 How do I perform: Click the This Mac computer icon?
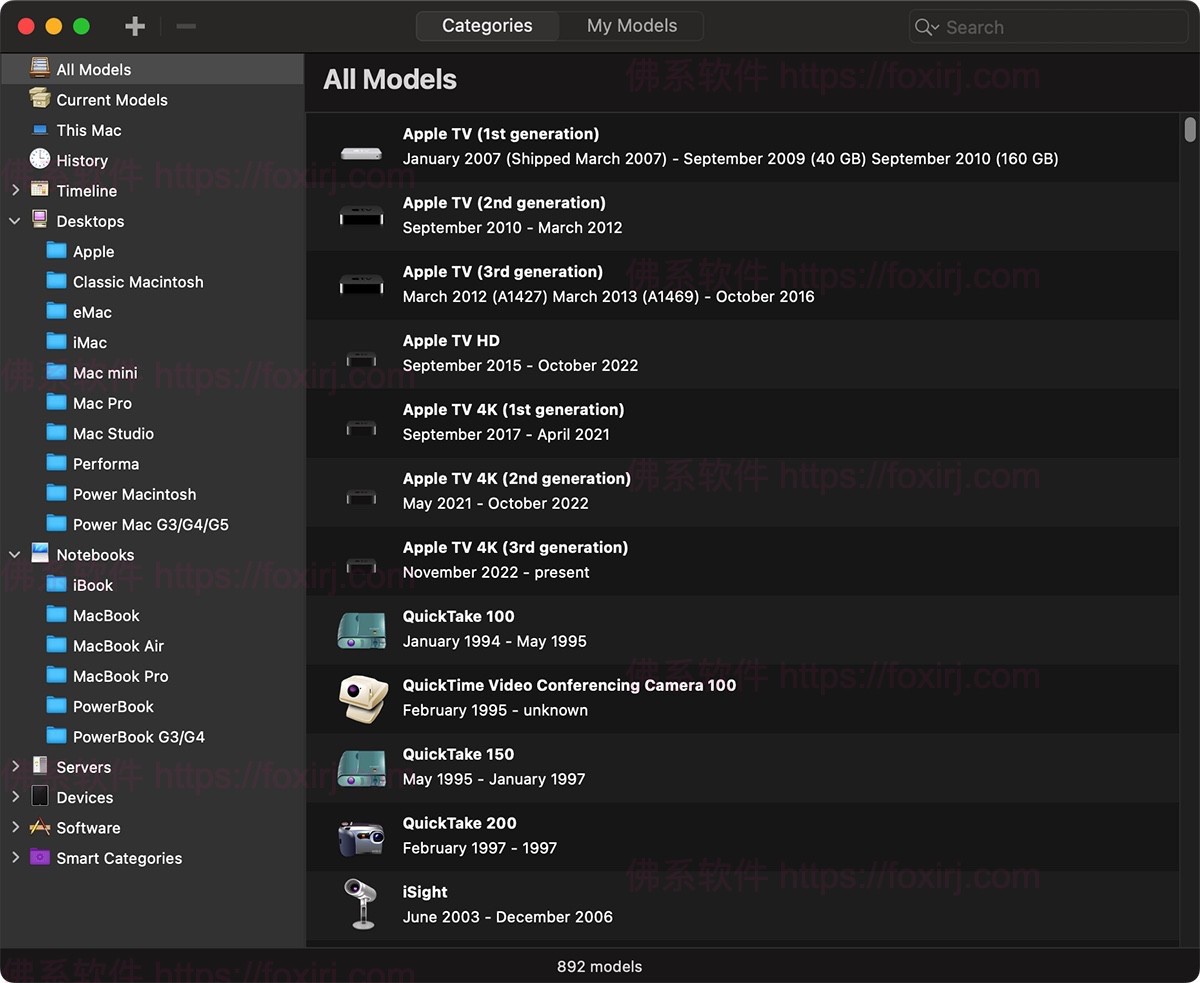(40, 130)
